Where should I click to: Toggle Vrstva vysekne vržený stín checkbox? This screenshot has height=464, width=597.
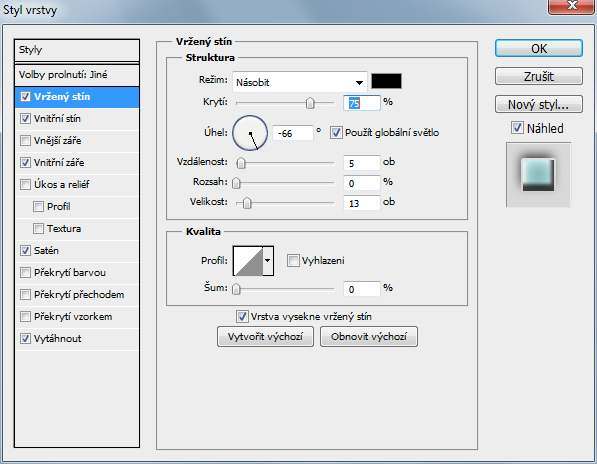242,316
